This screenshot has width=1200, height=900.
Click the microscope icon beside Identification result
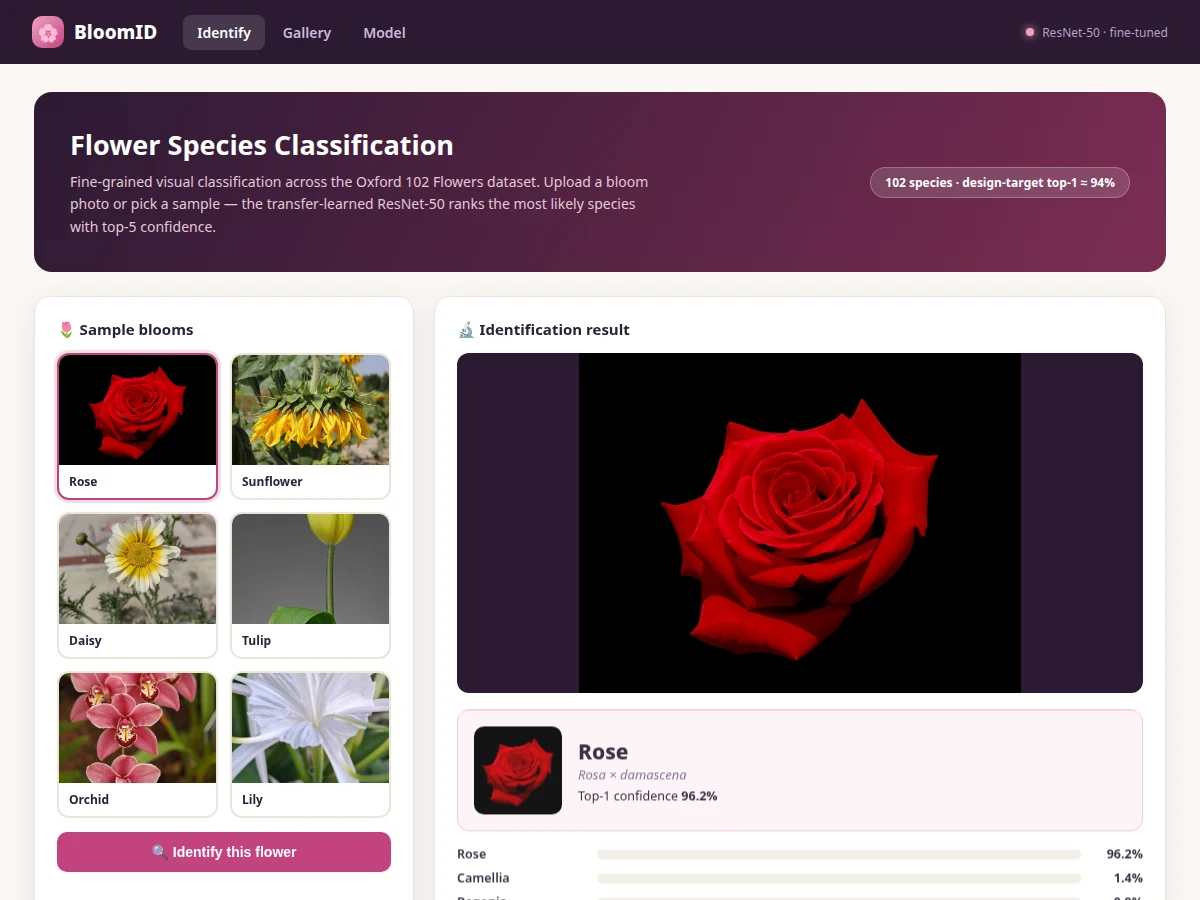465,330
